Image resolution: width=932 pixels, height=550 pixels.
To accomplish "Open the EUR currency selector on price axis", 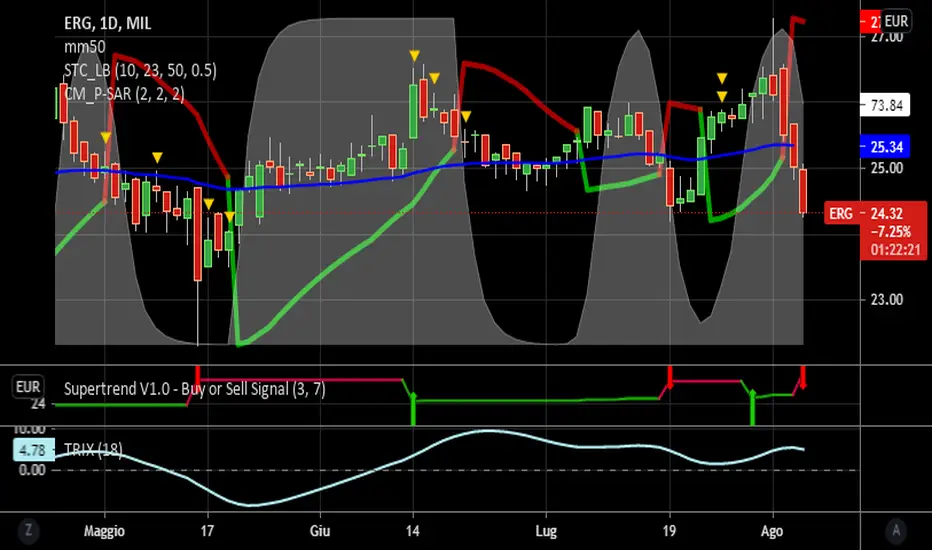I will point(896,21).
